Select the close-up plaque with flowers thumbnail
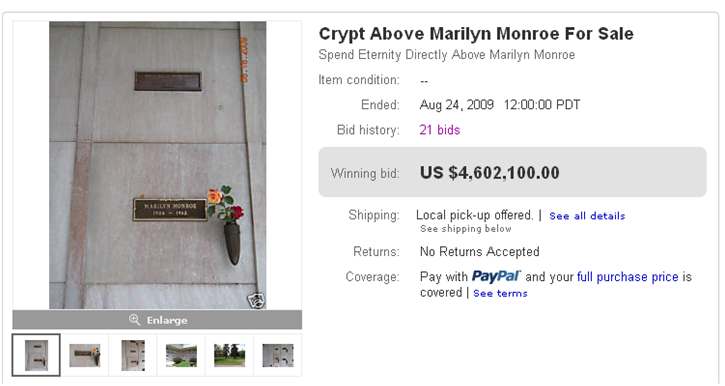The image size is (725, 386). click(85, 355)
